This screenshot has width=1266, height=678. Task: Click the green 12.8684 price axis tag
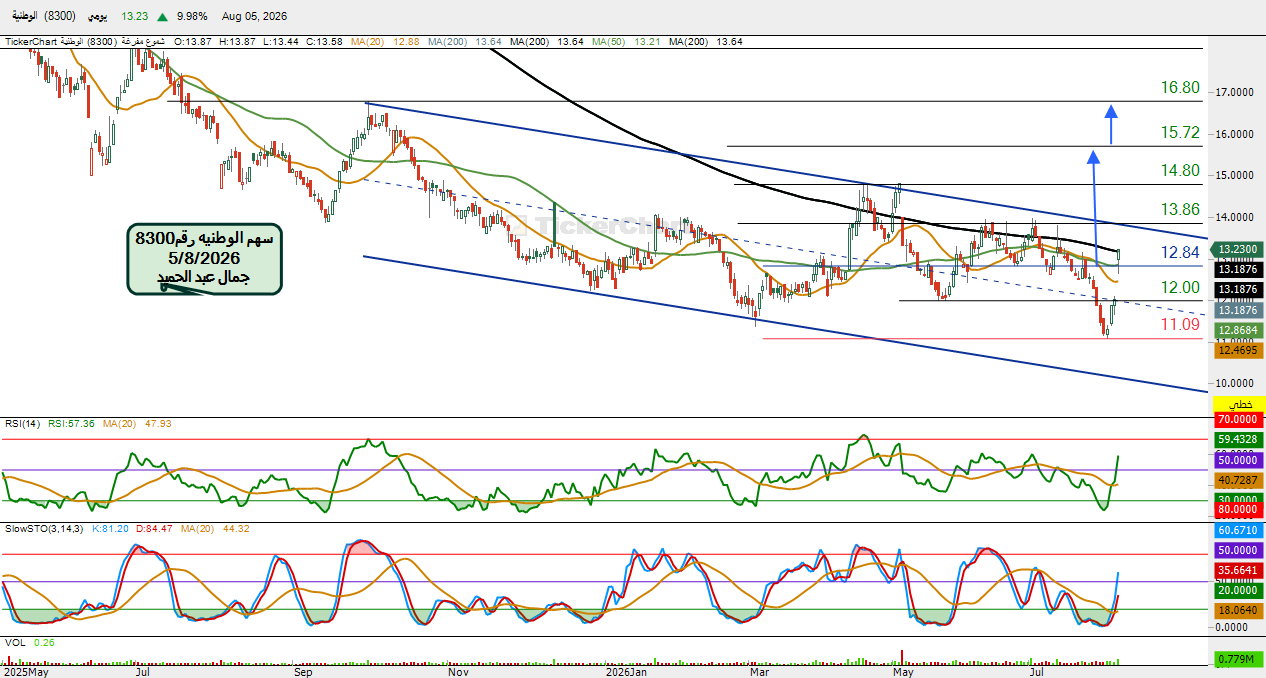pyautogui.click(x=1239, y=330)
